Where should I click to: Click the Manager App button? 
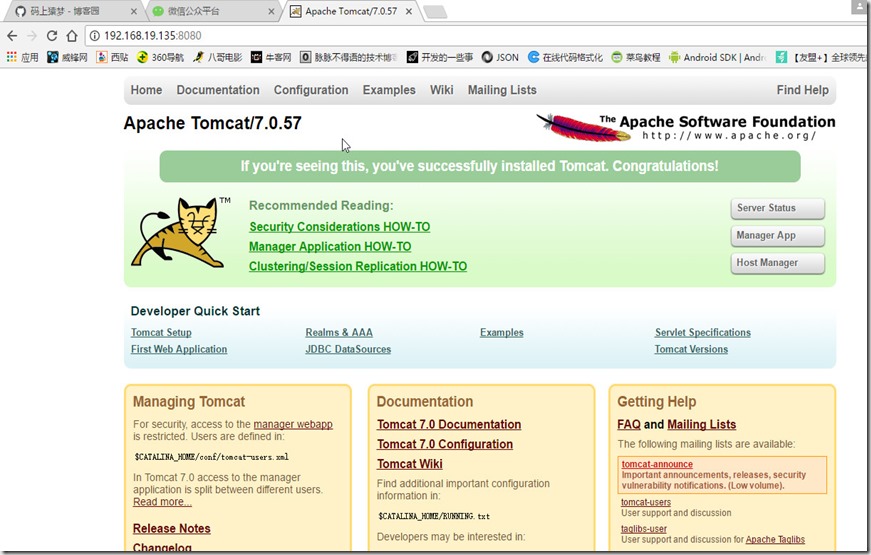(777, 236)
